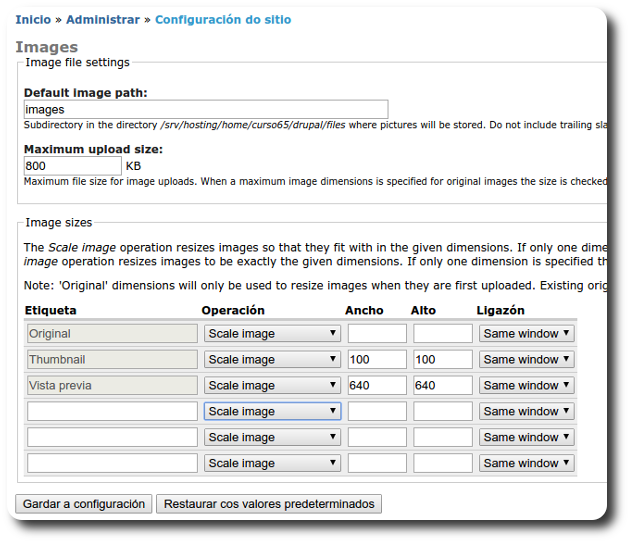Open the Ligazón dropdown for Original row
This screenshot has width=630, height=543.
526,333
